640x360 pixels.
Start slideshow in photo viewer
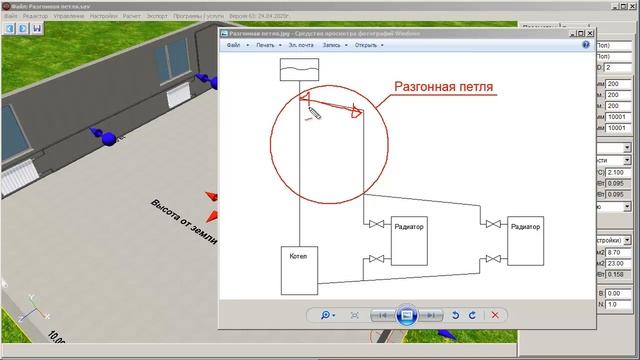[x=407, y=315]
